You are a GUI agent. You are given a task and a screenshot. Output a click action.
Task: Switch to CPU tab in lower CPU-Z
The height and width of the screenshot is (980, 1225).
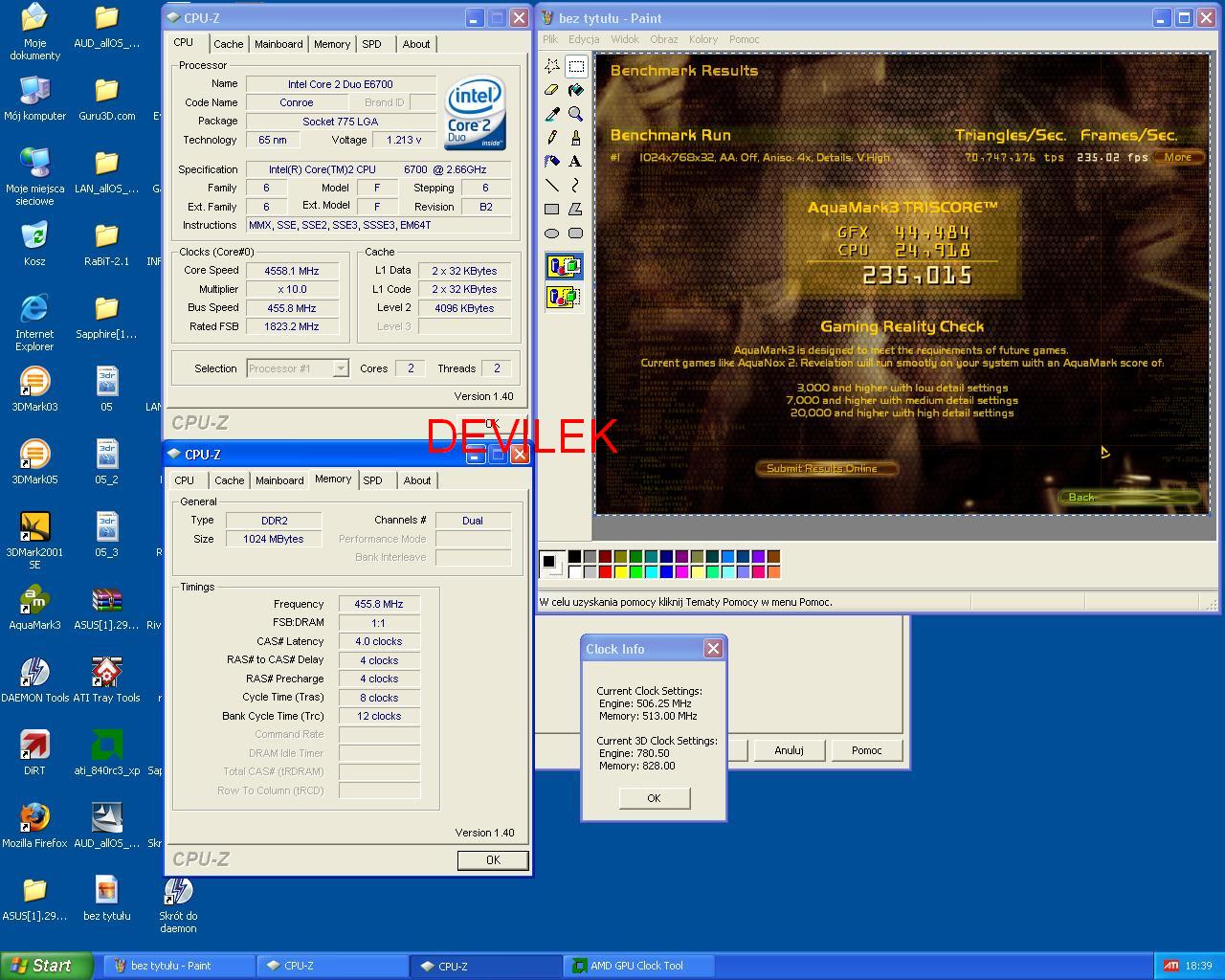click(x=184, y=480)
